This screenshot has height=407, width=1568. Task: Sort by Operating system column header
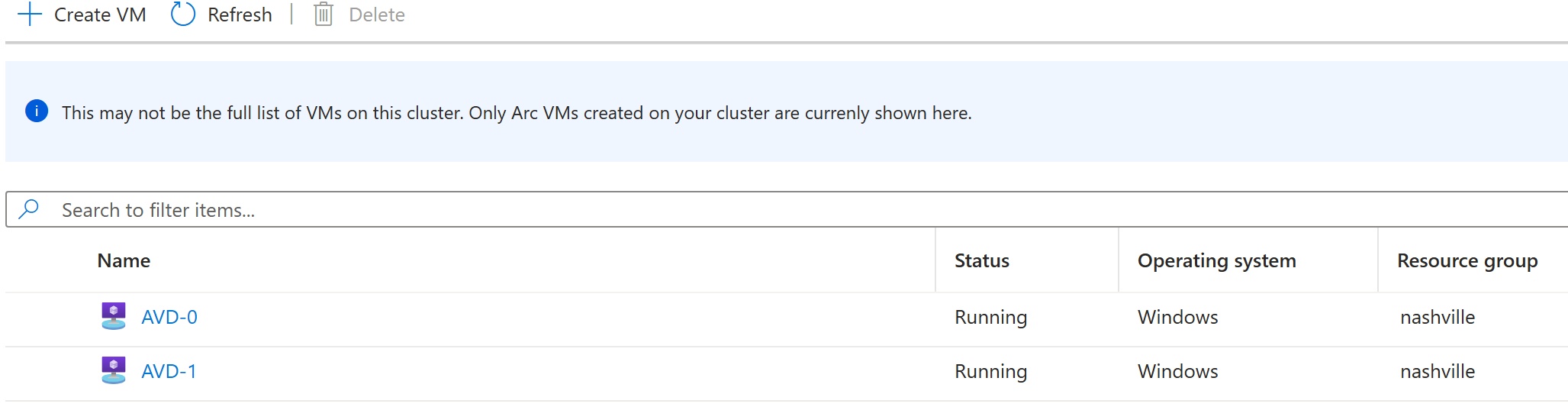1217,261
